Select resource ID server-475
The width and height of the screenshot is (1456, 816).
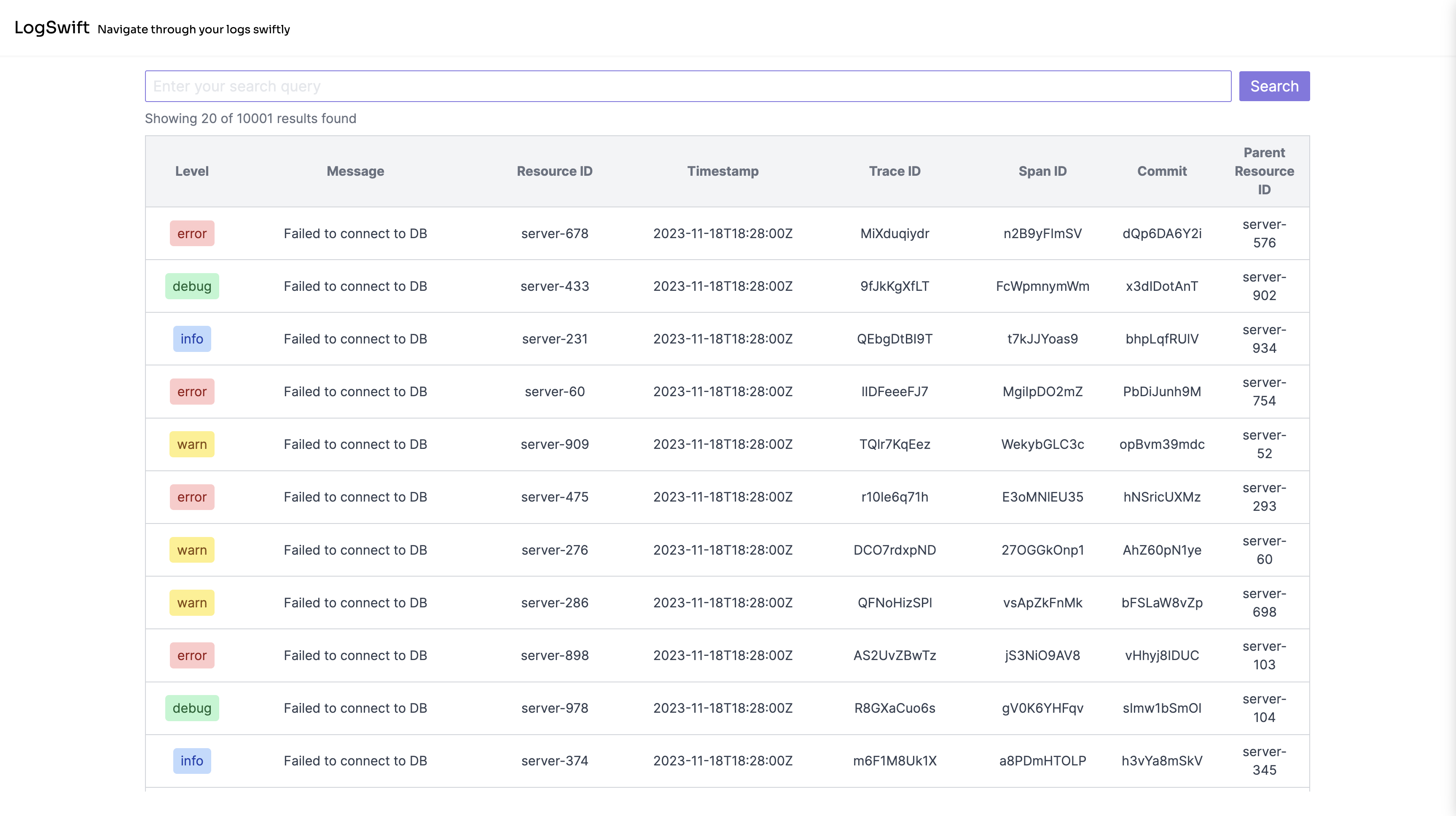pos(554,497)
